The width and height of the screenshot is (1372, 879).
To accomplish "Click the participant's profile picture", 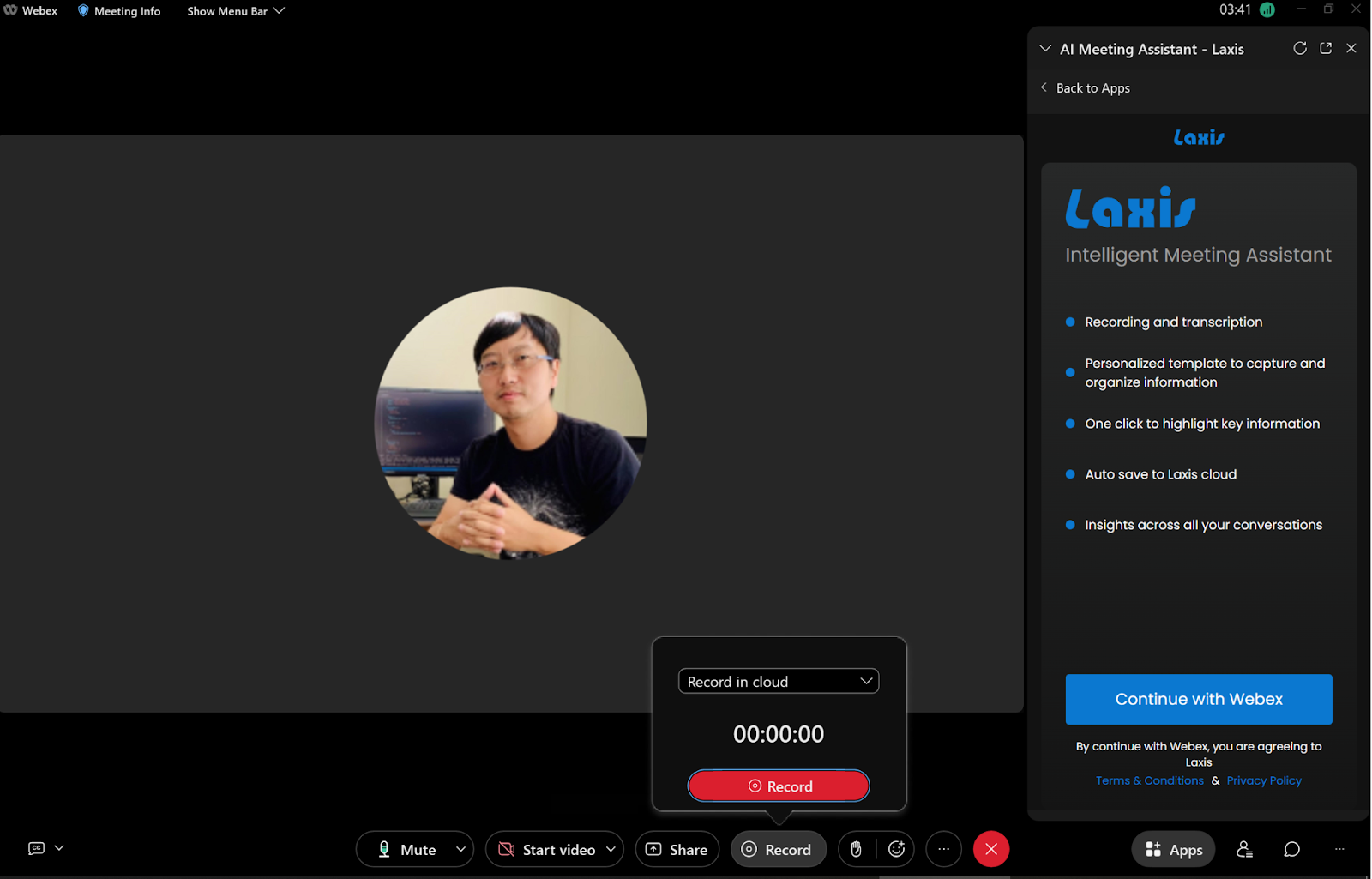I will click(511, 423).
